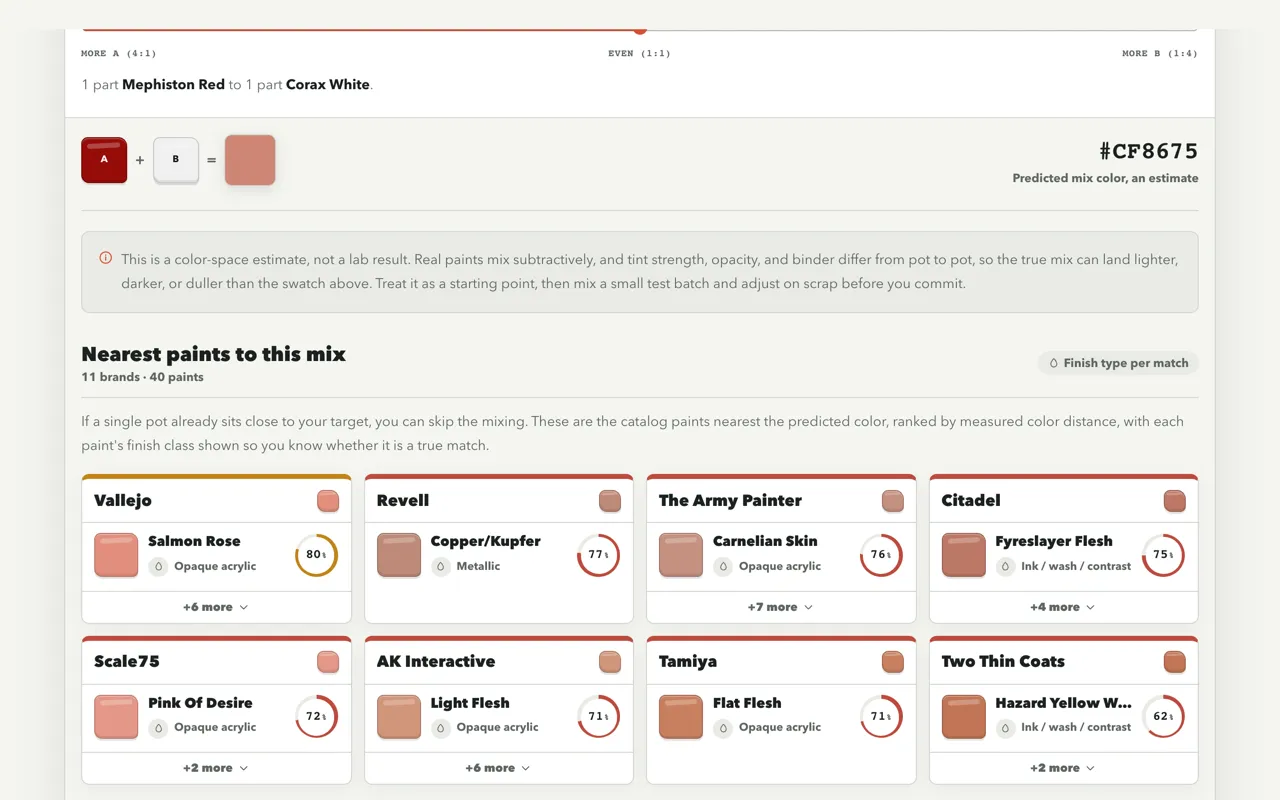1280x800 pixels.
Task: Click the Revell brand name
Action: coord(403,500)
